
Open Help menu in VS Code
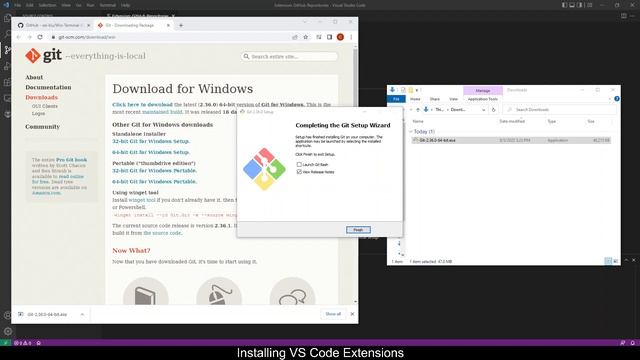pos(125,5)
